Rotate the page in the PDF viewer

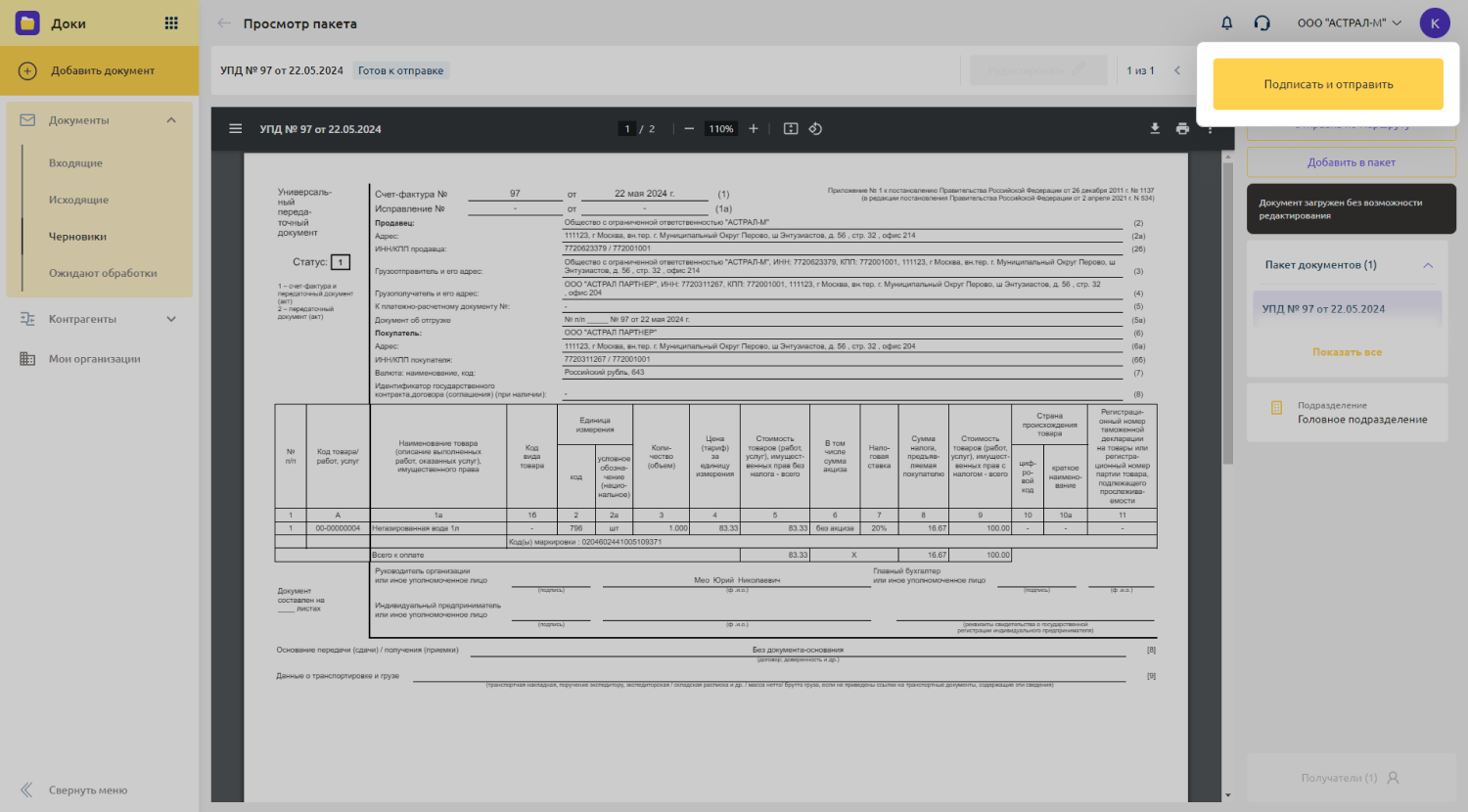point(815,129)
